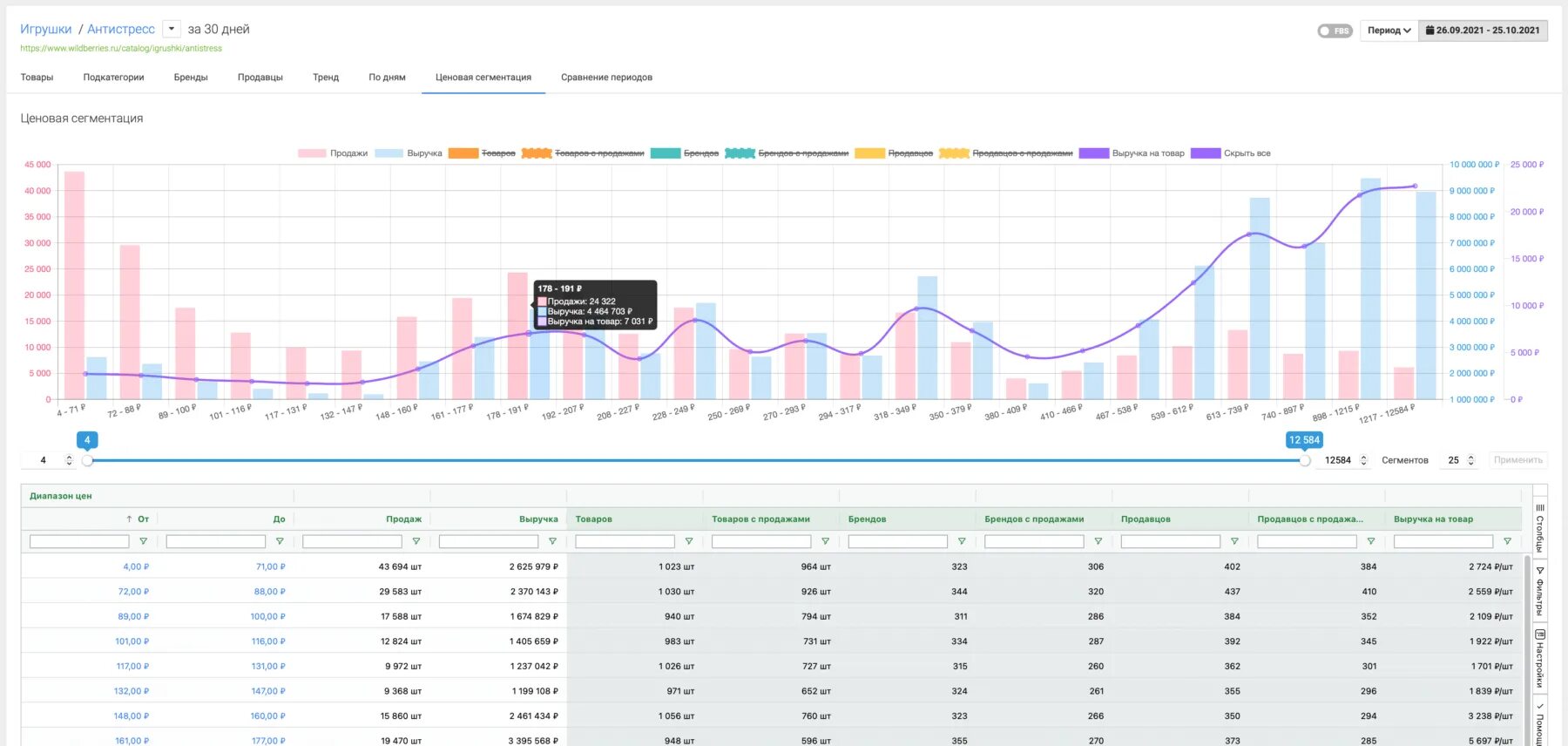Open filter icon for the Брендов column
Screen dimensions: 1568x746
point(962,541)
